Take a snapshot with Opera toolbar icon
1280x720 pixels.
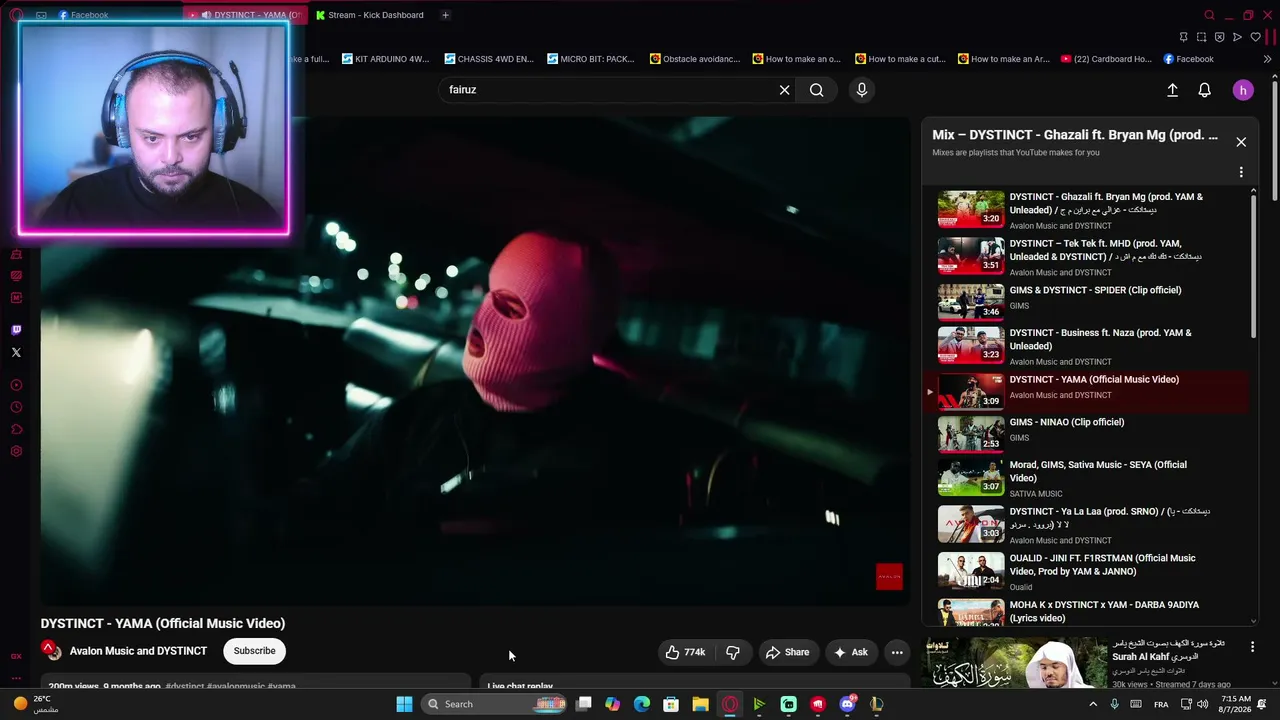coord(1201,37)
